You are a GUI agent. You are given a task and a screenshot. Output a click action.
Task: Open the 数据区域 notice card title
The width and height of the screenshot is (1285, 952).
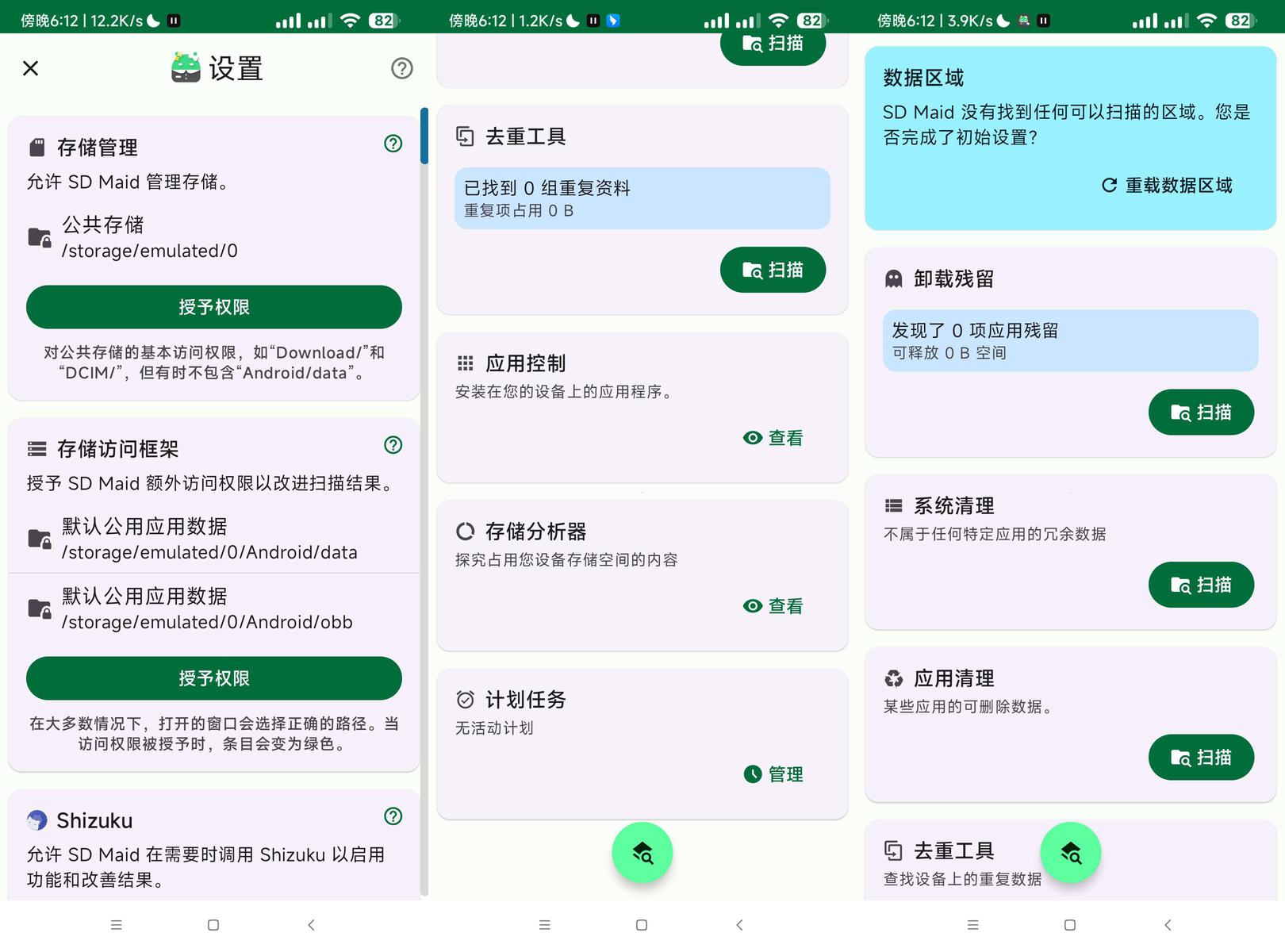[x=924, y=78]
